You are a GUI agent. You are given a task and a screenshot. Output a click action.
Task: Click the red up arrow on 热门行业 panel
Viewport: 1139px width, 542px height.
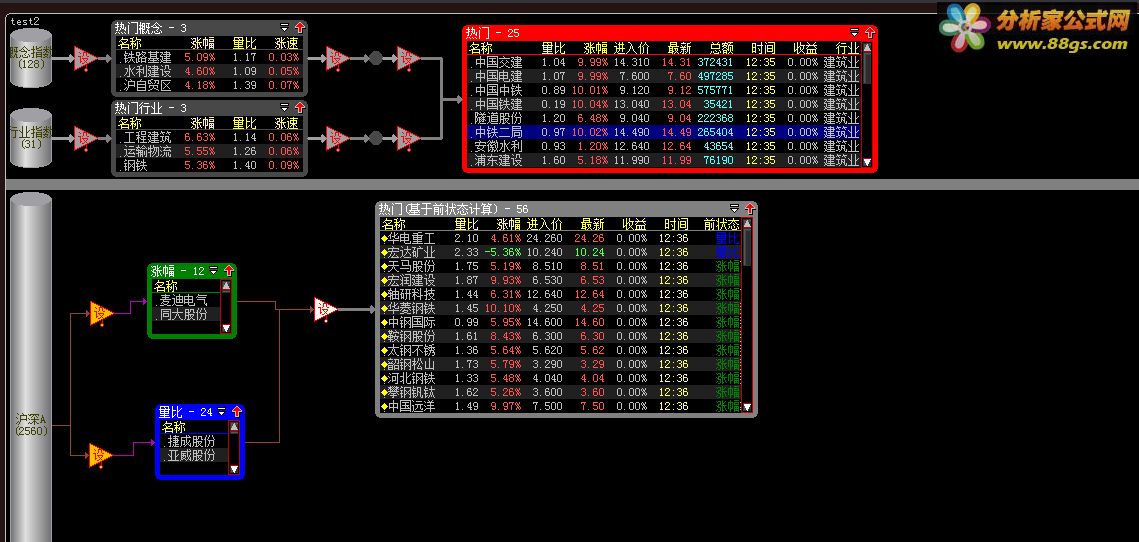coord(299,108)
